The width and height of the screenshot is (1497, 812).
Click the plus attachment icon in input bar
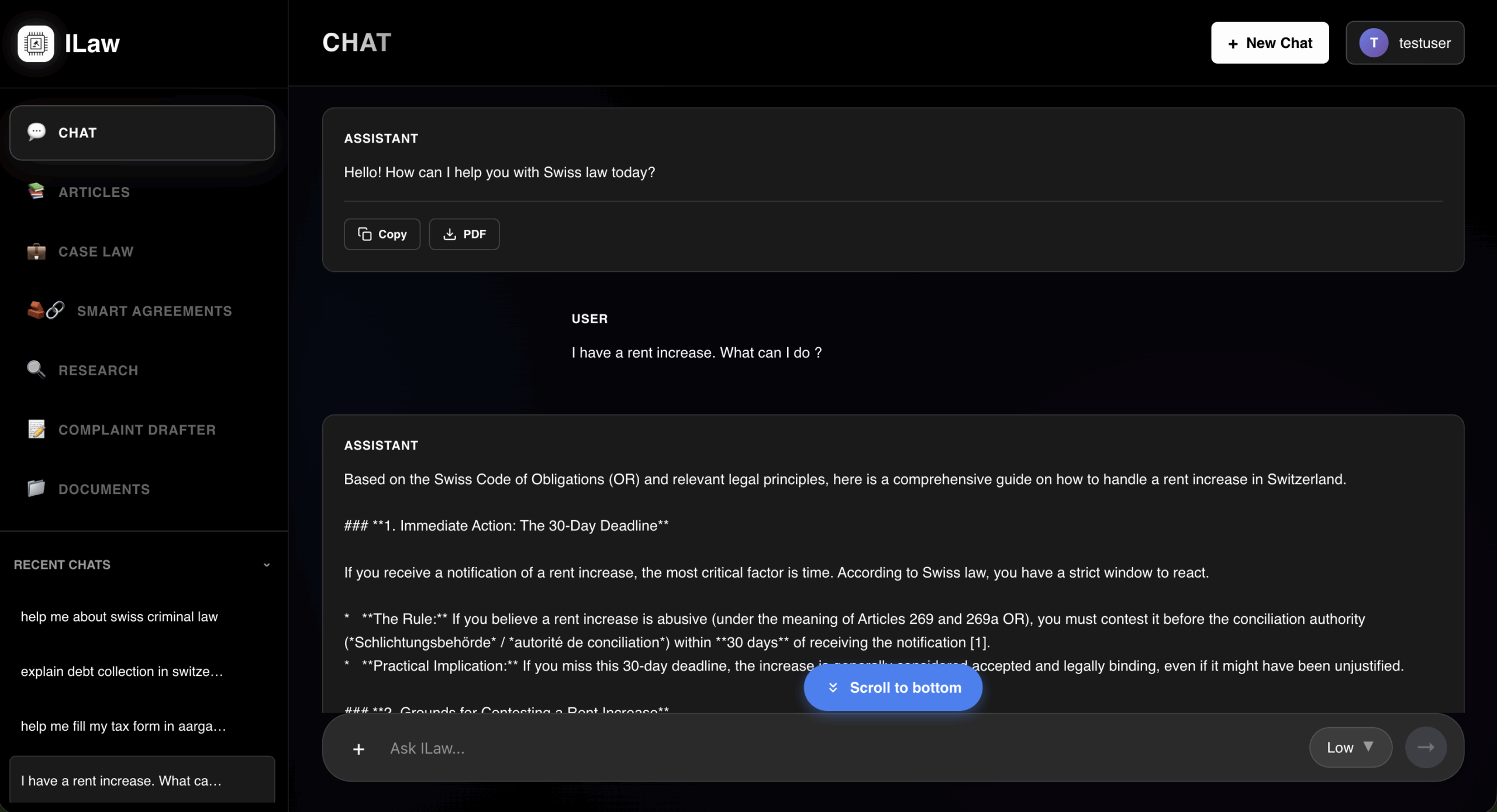(x=358, y=749)
